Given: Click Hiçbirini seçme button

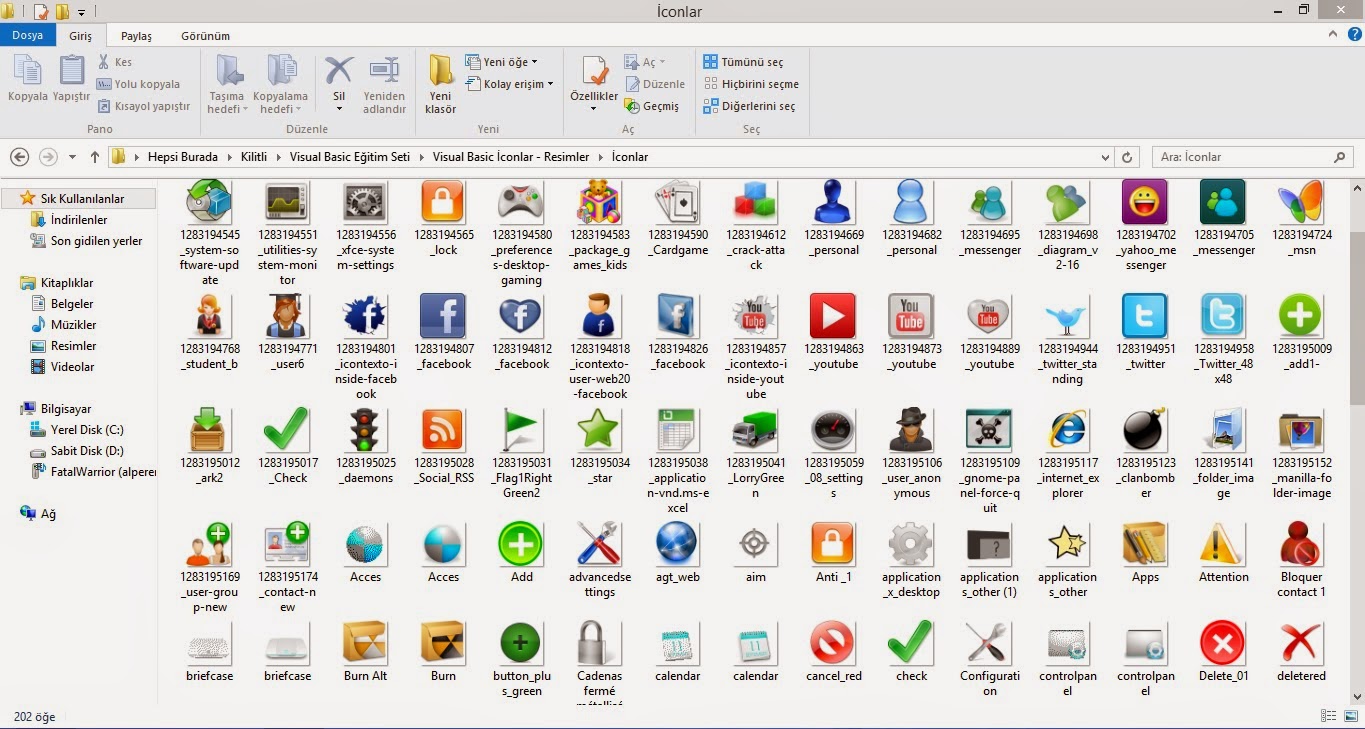Looking at the screenshot, I should pos(751,84).
